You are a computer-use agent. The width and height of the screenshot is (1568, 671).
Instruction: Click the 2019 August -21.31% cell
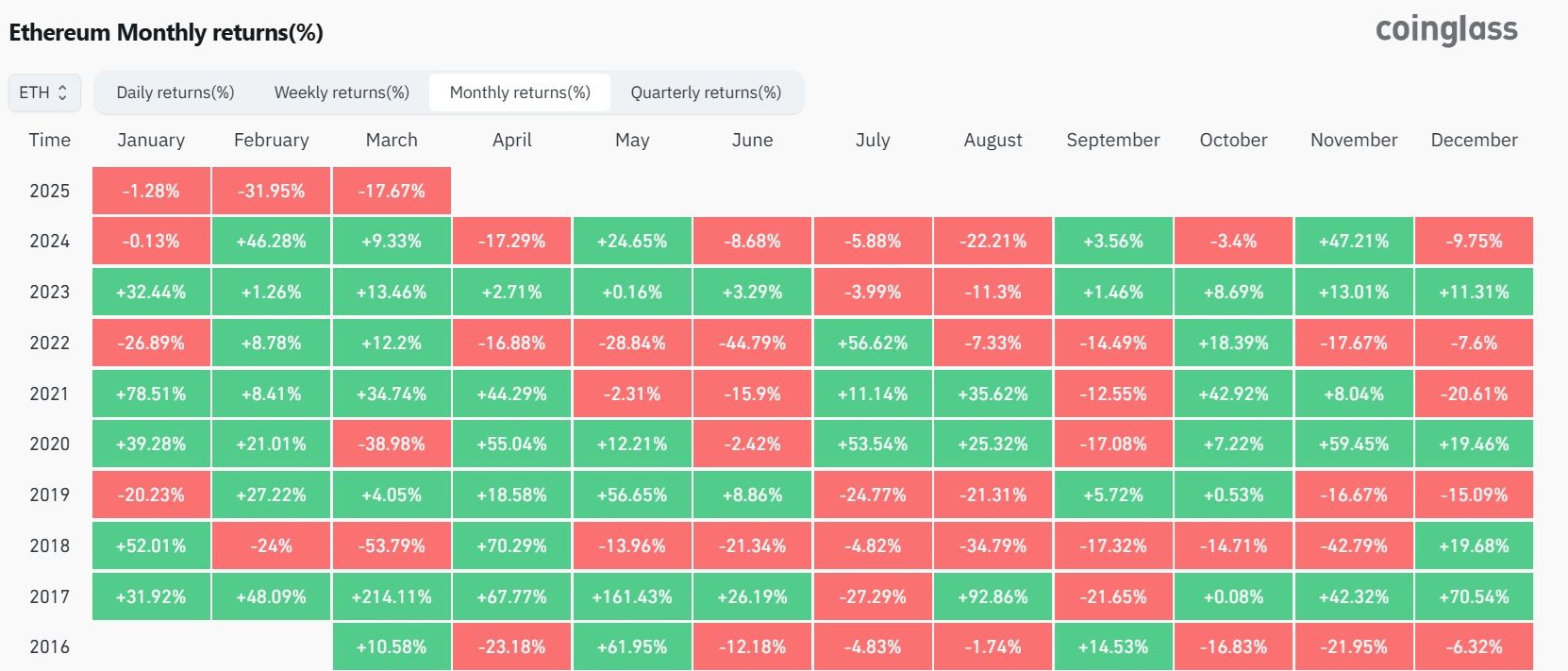(993, 495)
